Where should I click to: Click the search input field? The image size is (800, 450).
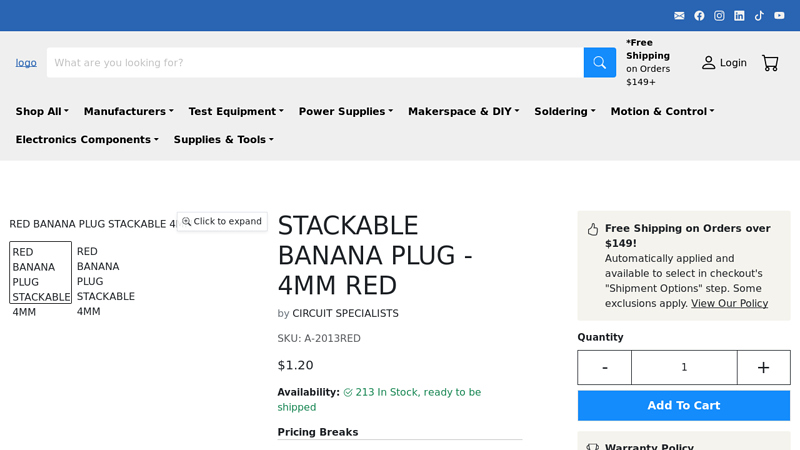pyautogui.click(x=315, y=63)
